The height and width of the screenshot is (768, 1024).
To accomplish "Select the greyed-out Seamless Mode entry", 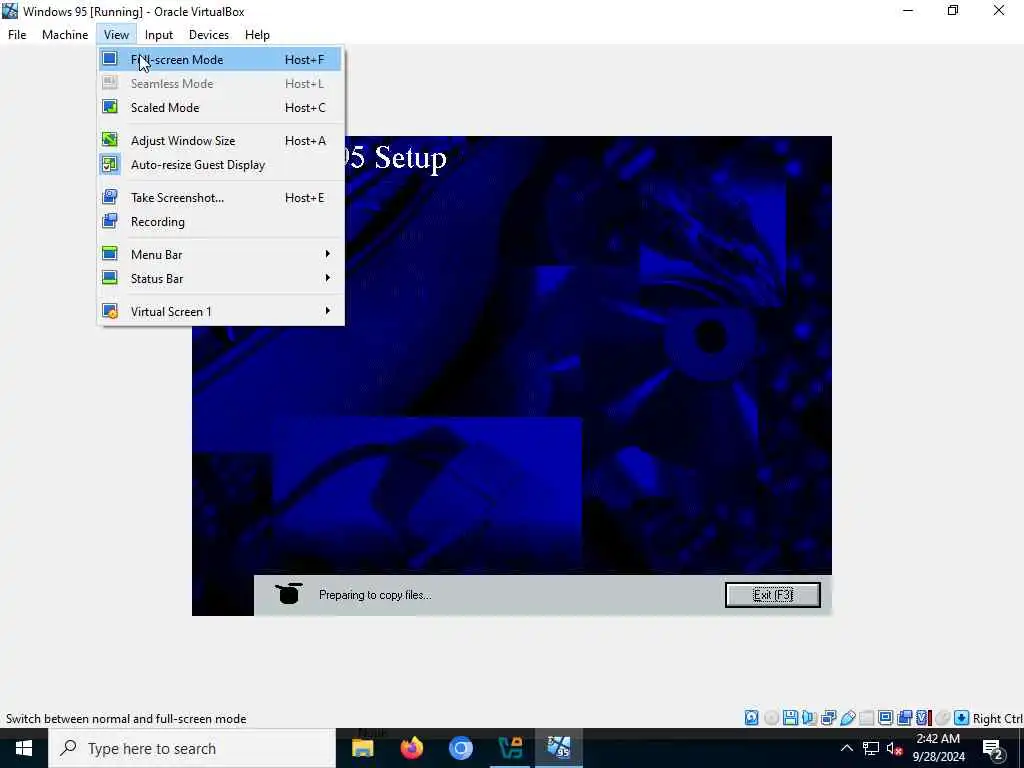I will [220, 84].
